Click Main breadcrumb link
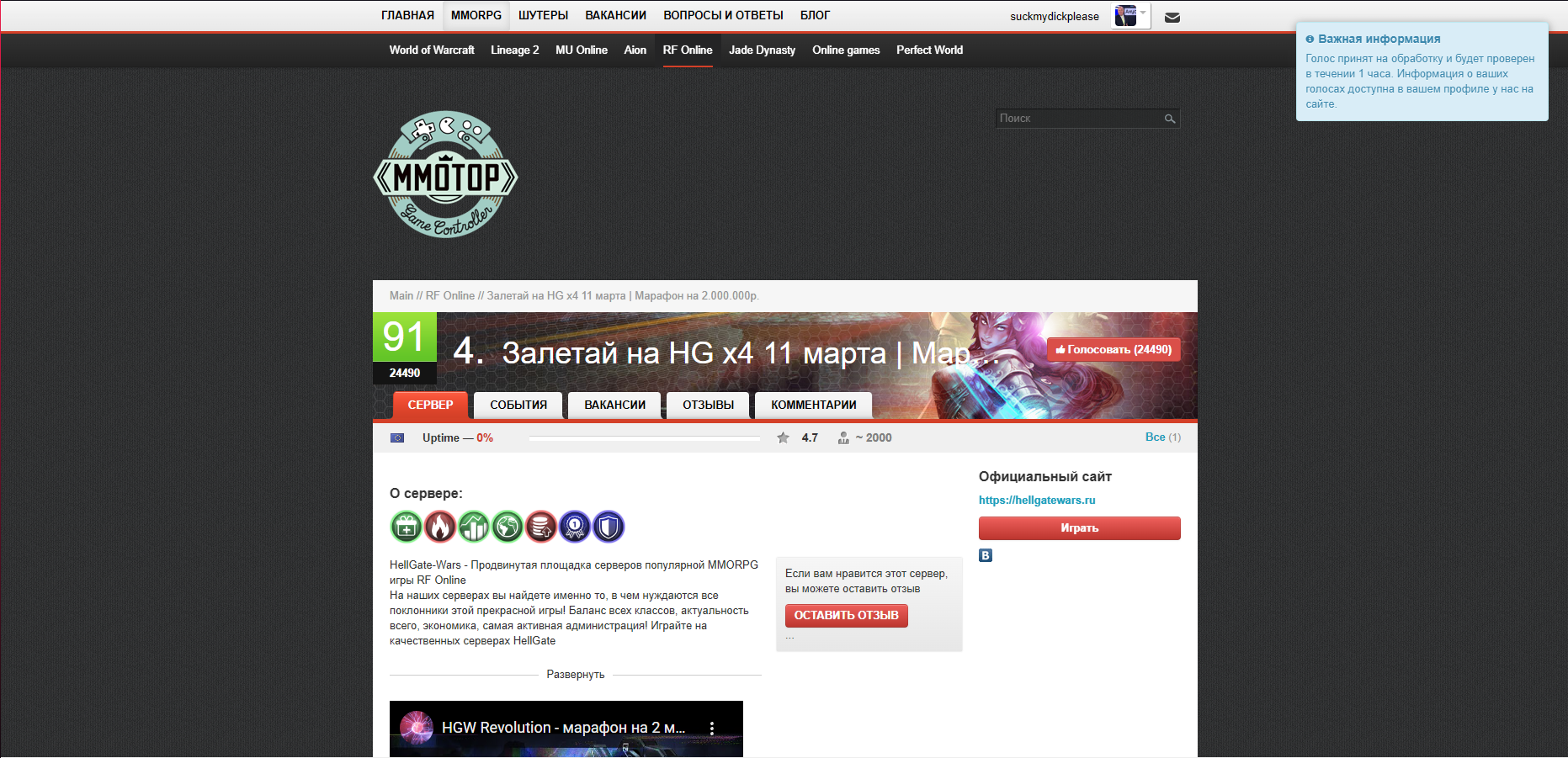This screenshot has height=758, width=1568. click(401, 295)
